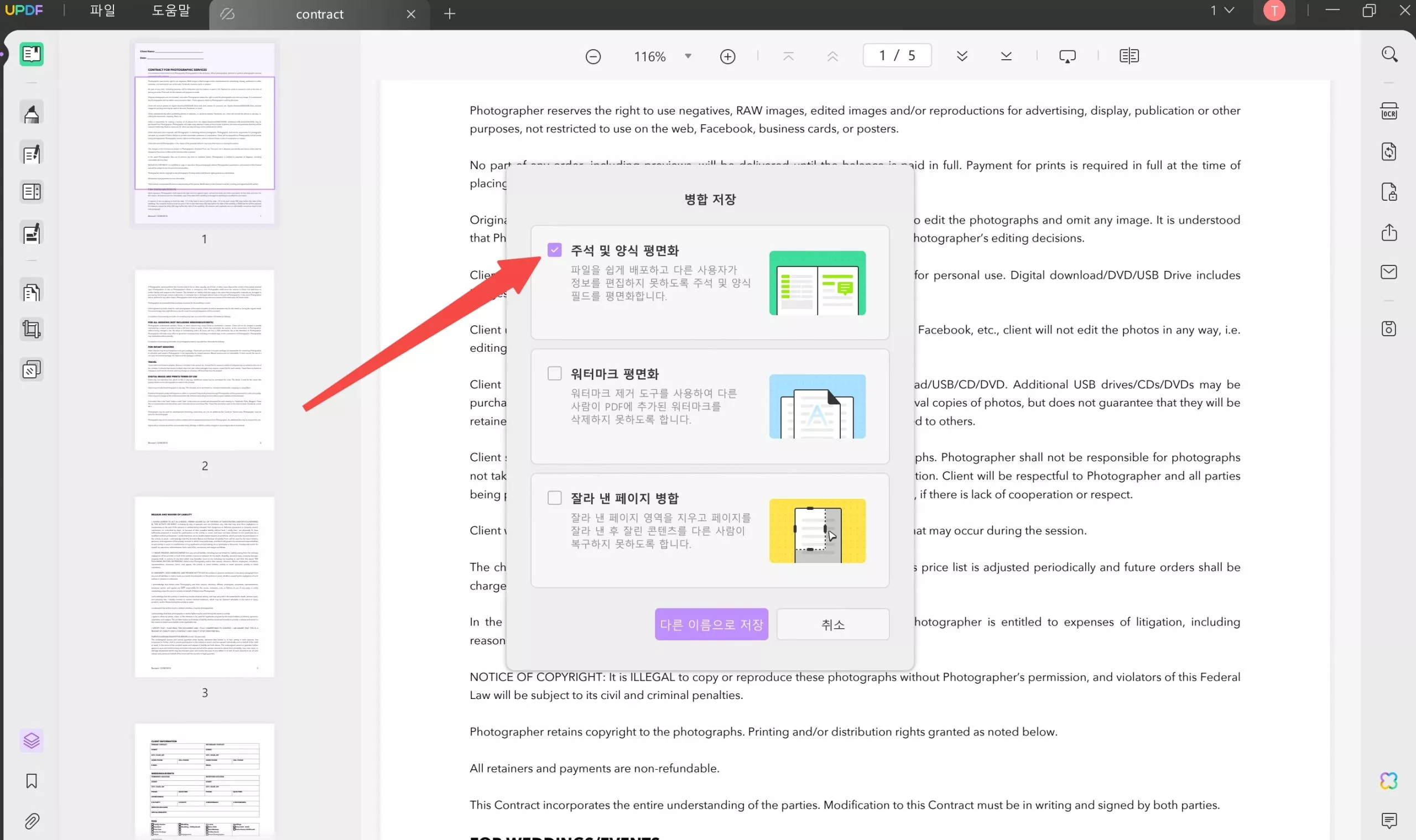The image size is (1416, 840).
Task: Zoom out with the minus icon
Action: click(593, 56)
